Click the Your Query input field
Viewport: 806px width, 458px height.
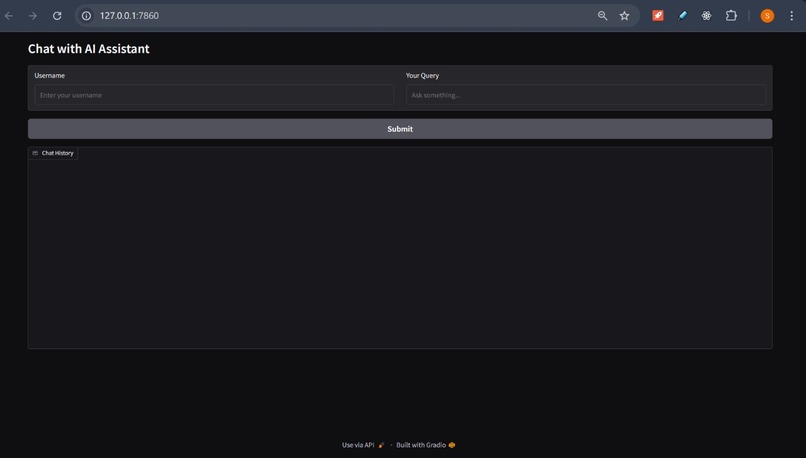click(x=585, y=95)
